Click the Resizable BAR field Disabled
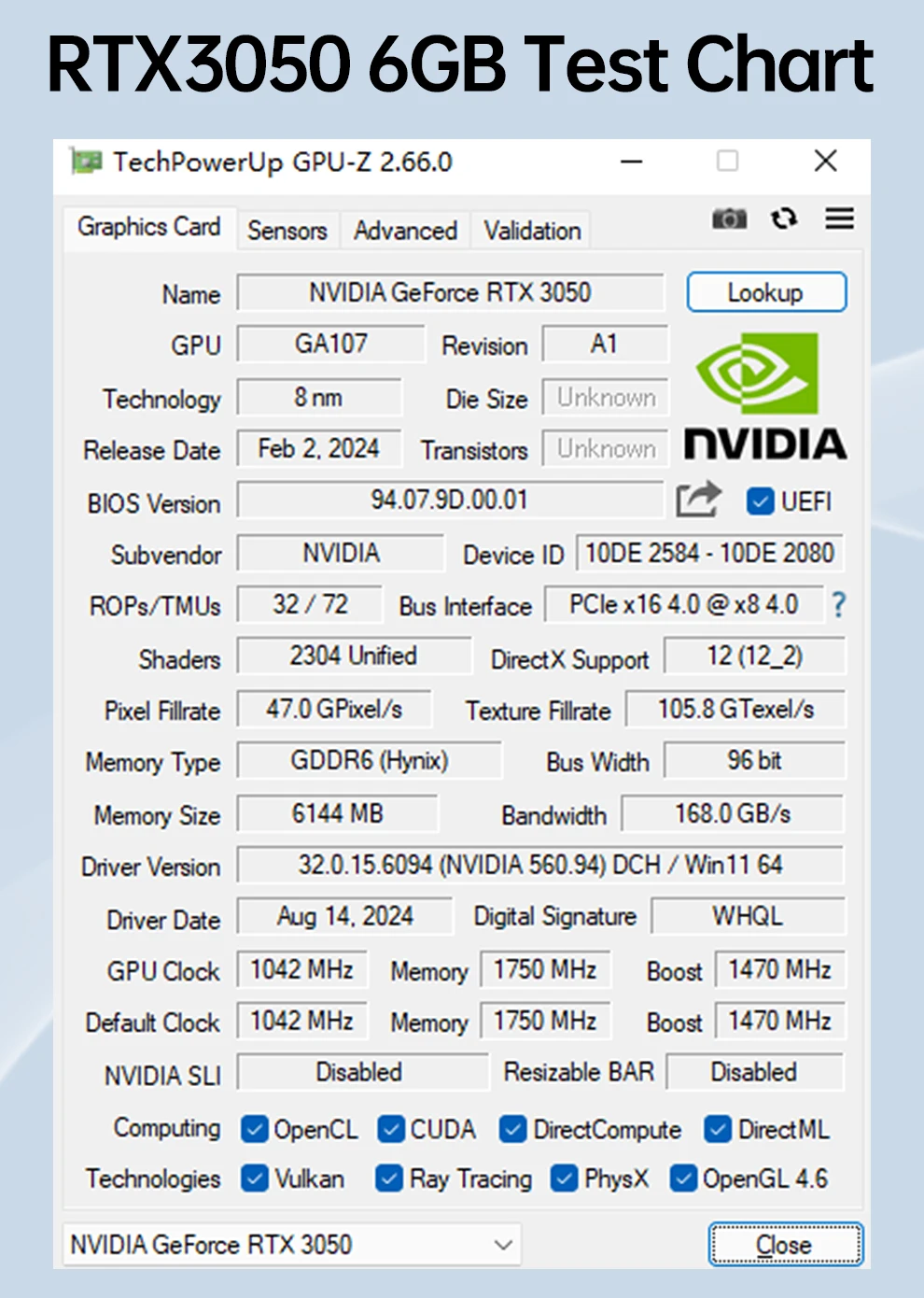This screenshot has width=924, height=1298. click(x=755, y=1072)
